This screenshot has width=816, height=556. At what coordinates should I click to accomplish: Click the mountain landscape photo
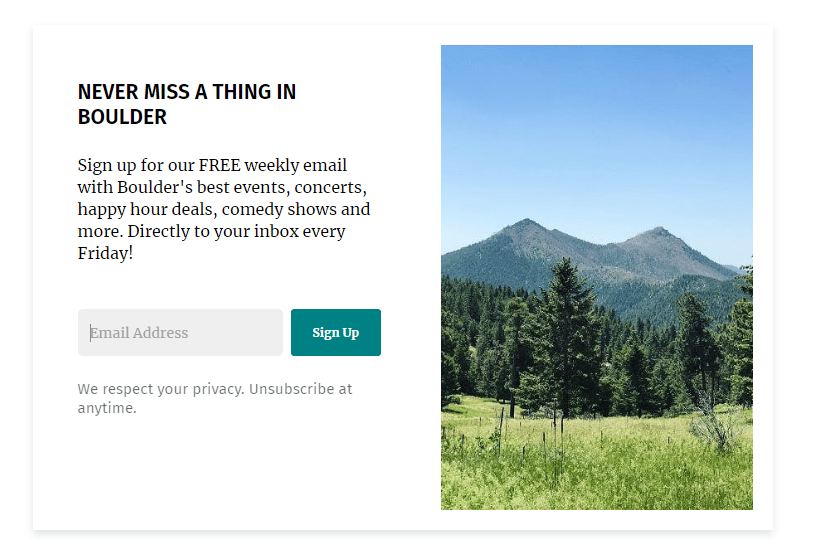[596, 277]
